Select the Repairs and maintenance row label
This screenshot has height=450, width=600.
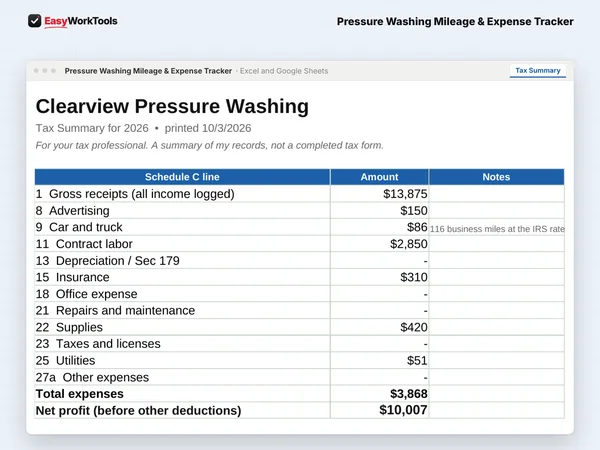click(115, 310)
